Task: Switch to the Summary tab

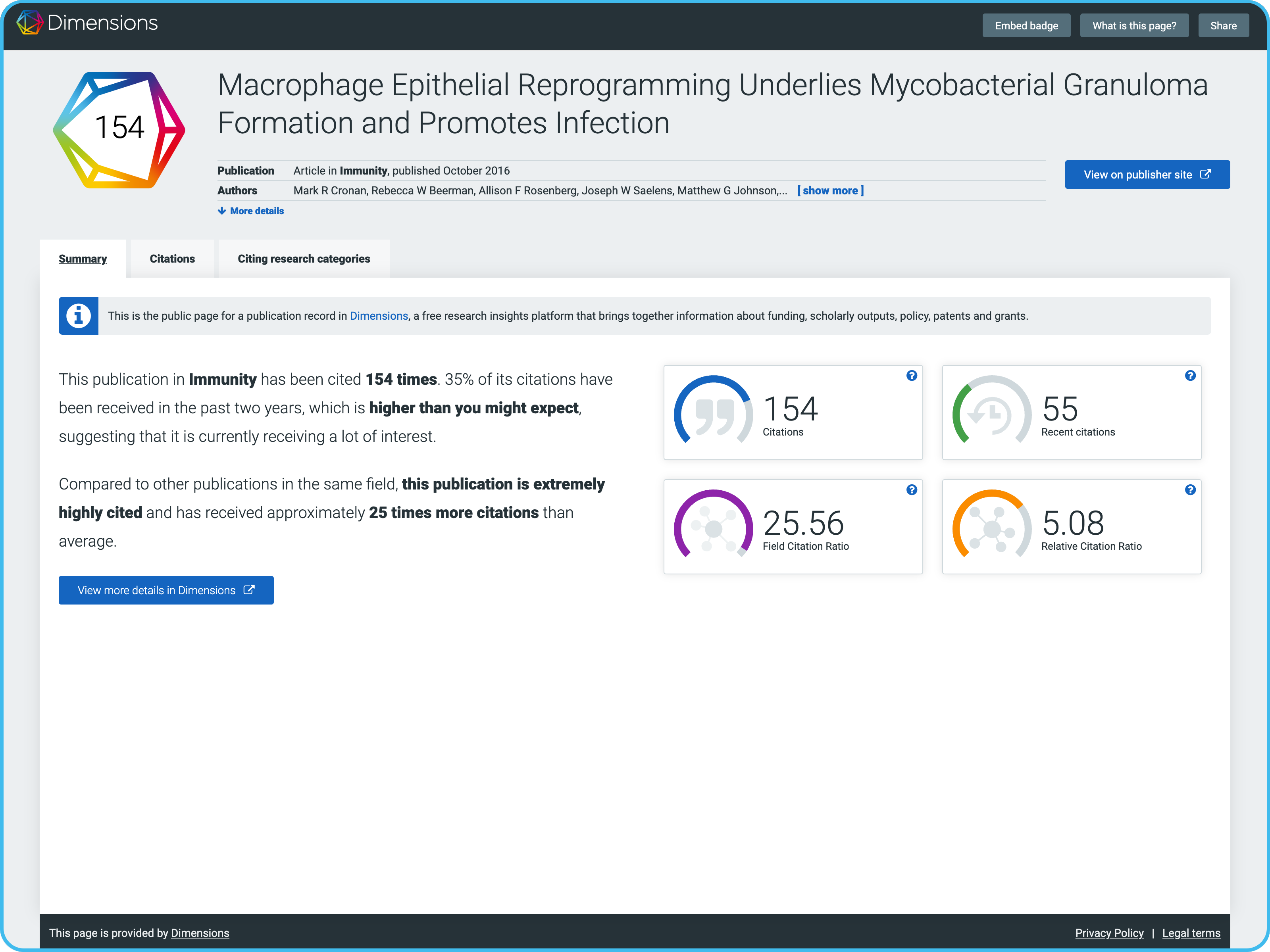Action: 83,259
